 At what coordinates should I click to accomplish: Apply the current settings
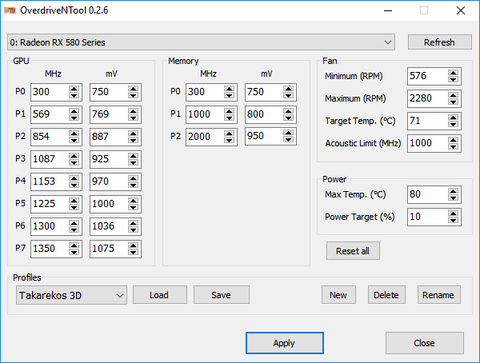(284, 343)
